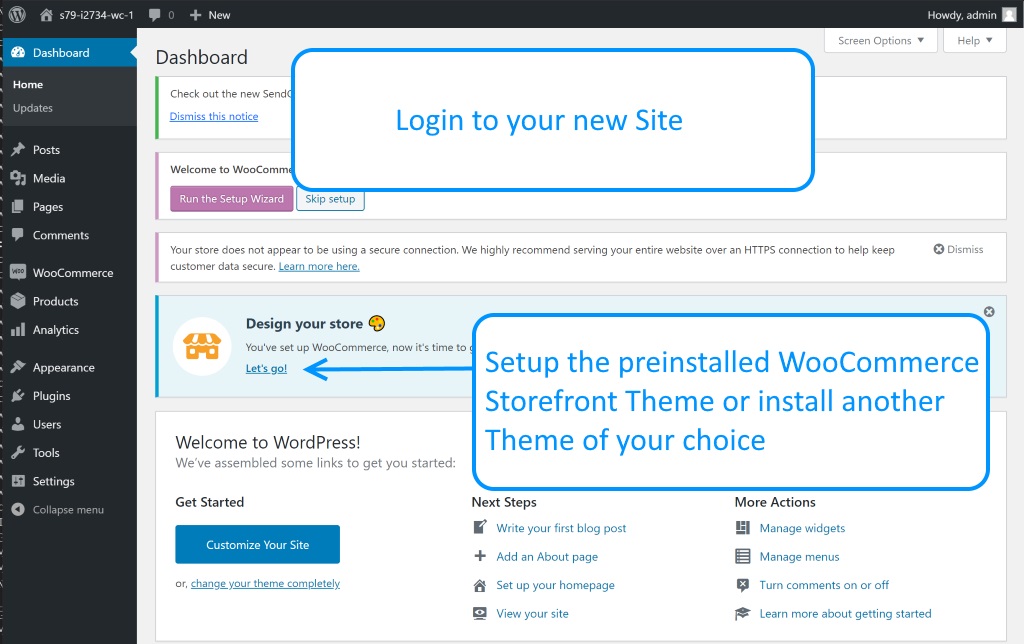Image resolution: width=1024 pixels, height=644 pixels.
Task: Open the WordPress logo menu
Action: (x=18, y=14)
